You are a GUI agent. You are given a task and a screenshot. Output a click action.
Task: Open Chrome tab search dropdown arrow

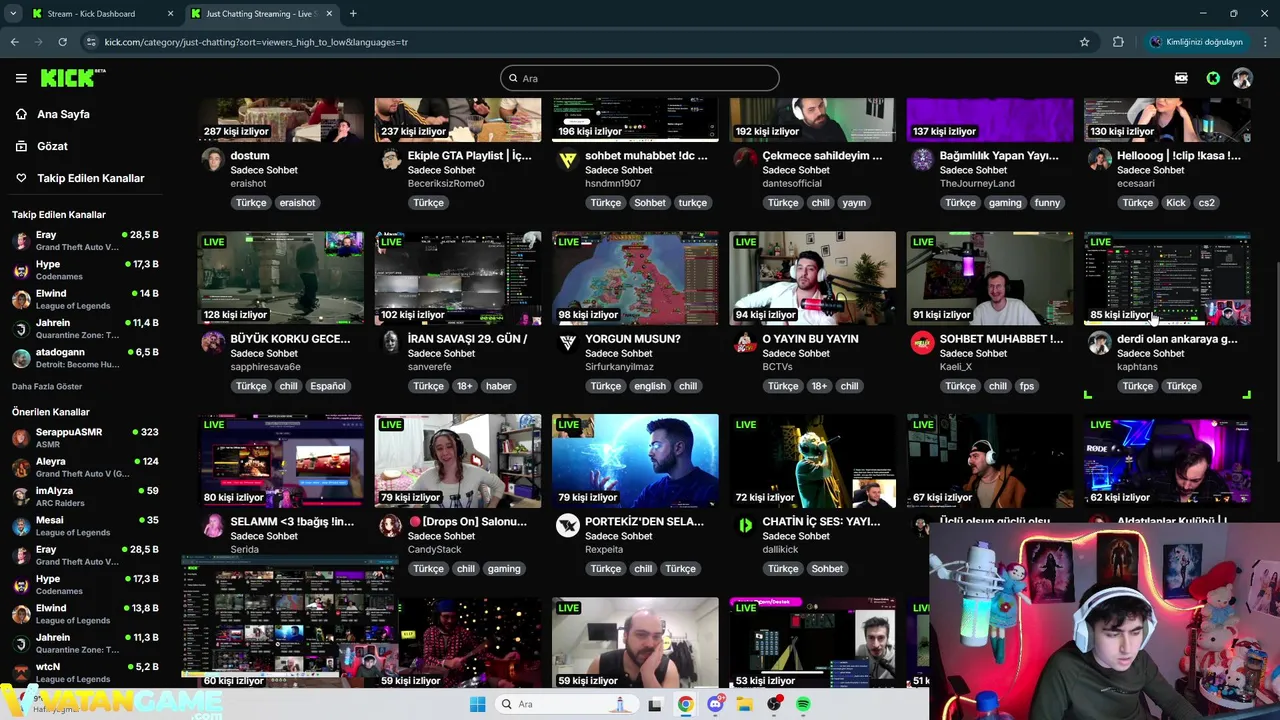[11, 14]
